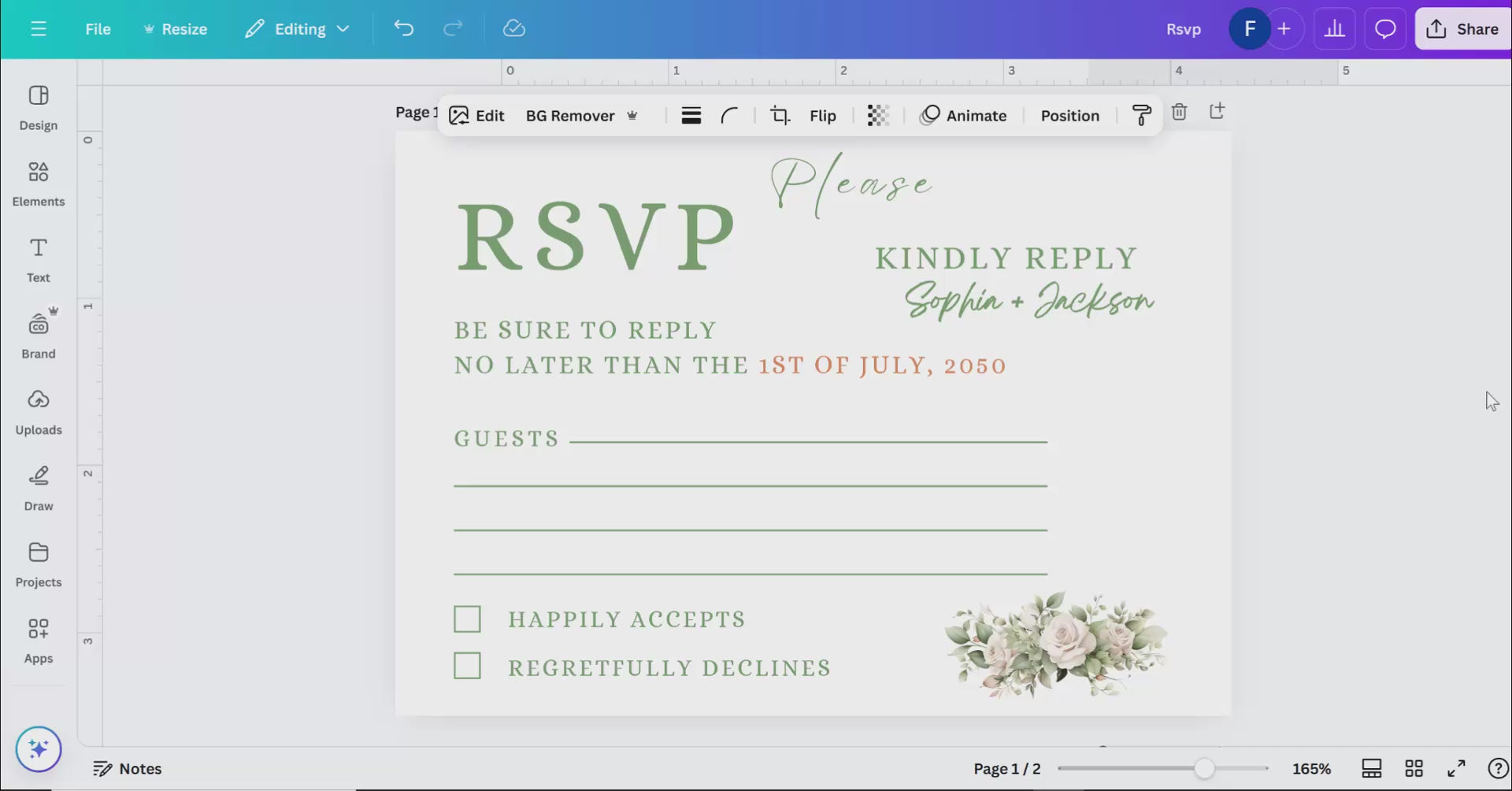Delete the page with trash icon
The height and width of the screenshot is (791, 1512).
(x=1179, y=112)
